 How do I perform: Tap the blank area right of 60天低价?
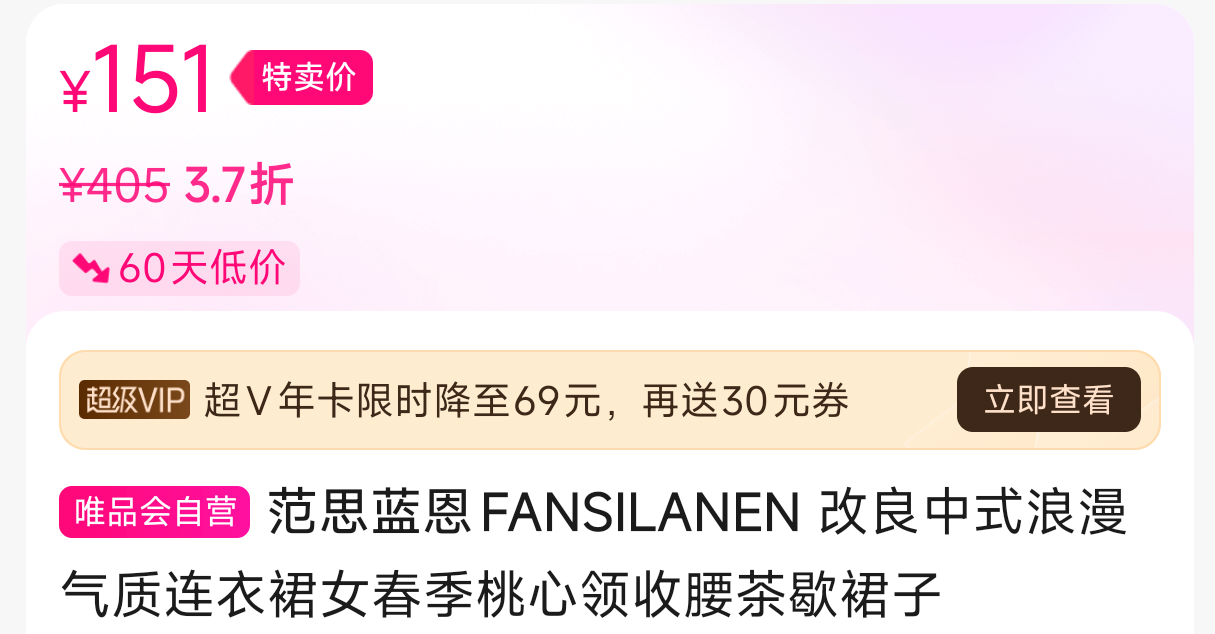[x=740, y=268]
